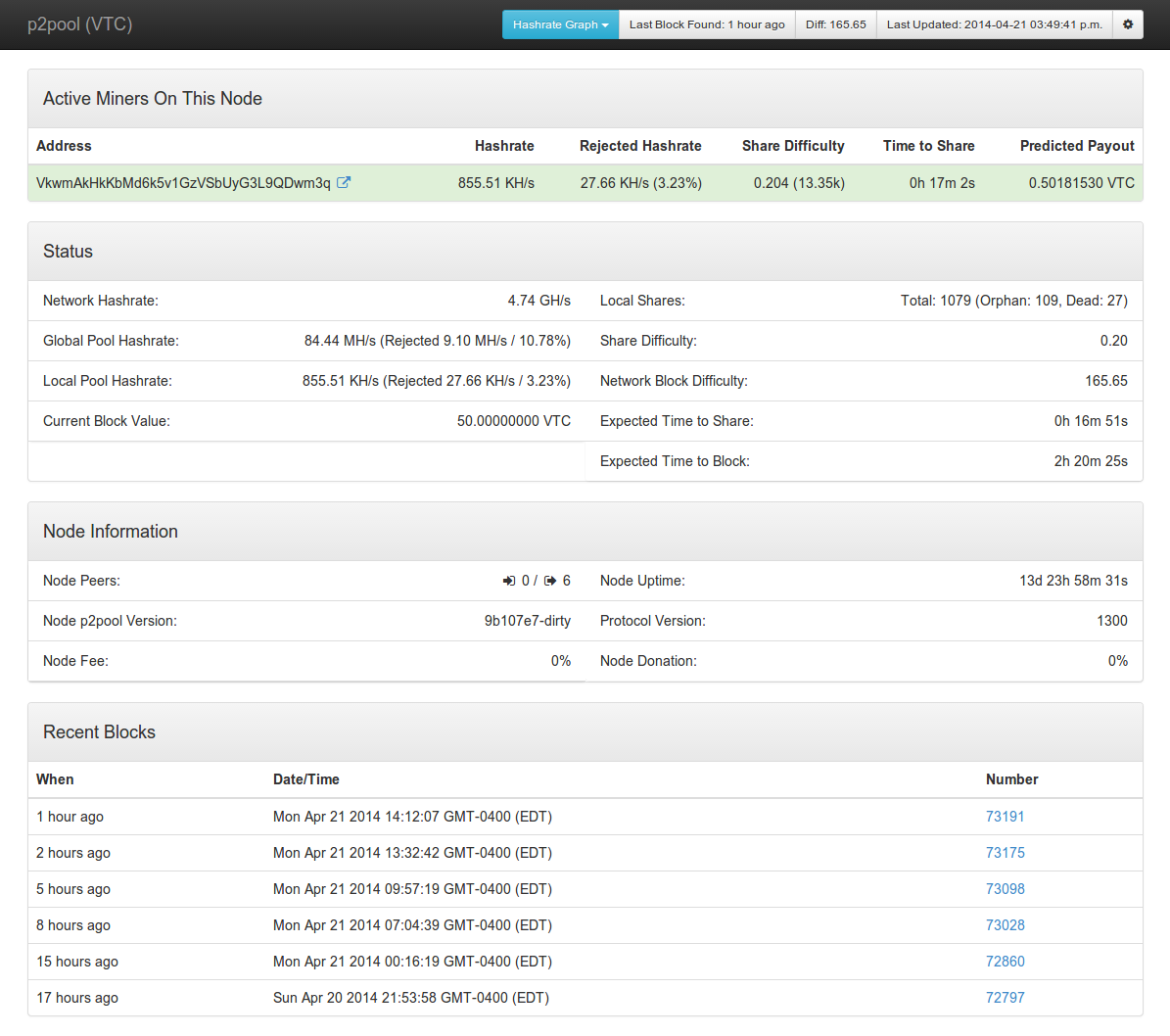
Task: Click the Node Information panel heading
Action: point(111,532)
